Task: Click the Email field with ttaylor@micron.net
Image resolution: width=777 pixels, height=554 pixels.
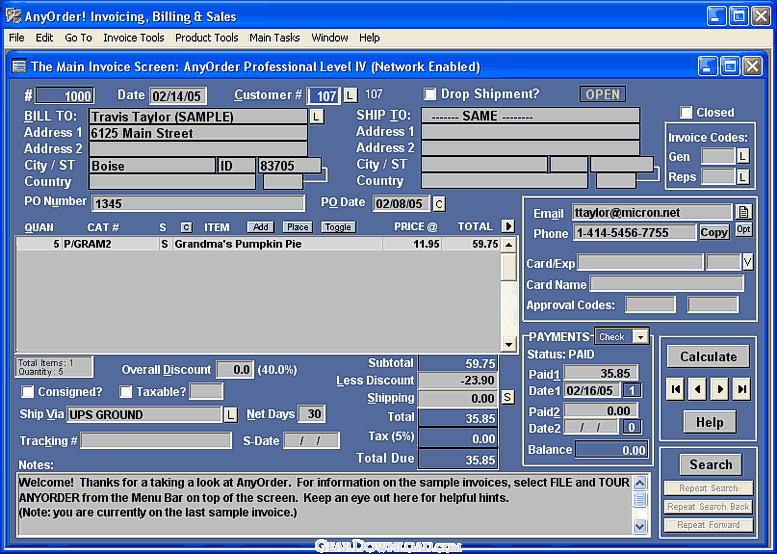Action: tap(652, 213)
